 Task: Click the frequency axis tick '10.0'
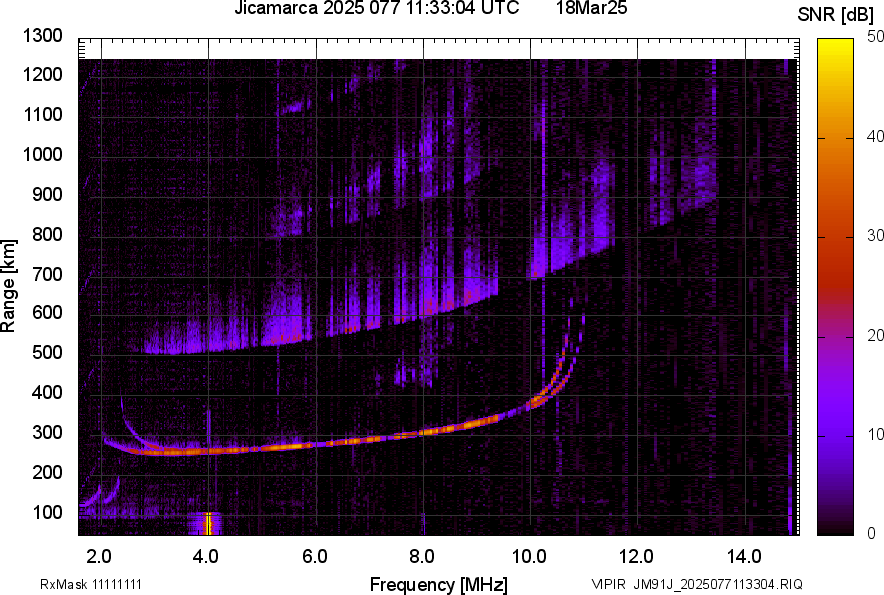pyautogui.click(x=529, y=557)
